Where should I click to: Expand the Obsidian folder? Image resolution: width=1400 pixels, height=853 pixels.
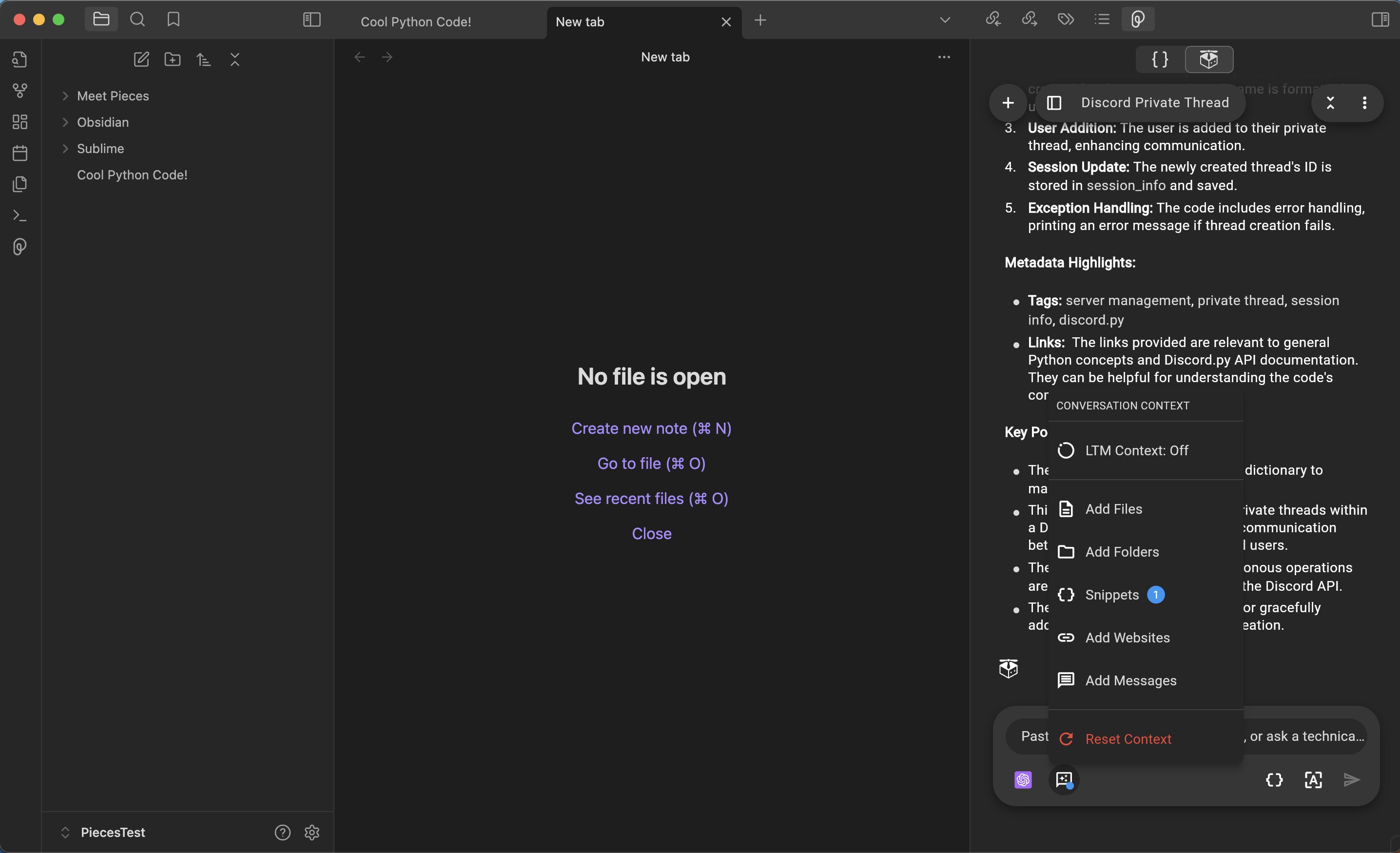coord(65,122)
